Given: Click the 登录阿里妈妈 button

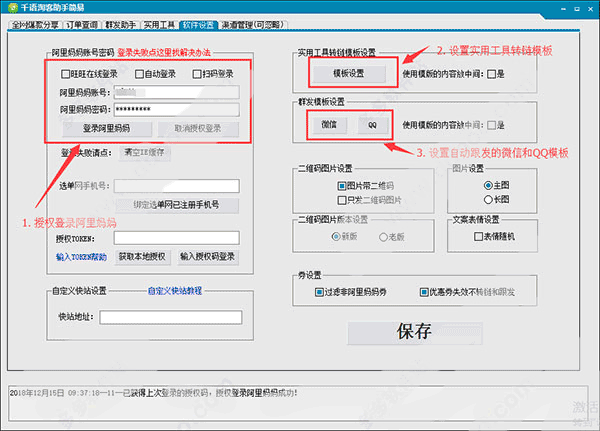Looking at the screenshot, I should (107, 129).
